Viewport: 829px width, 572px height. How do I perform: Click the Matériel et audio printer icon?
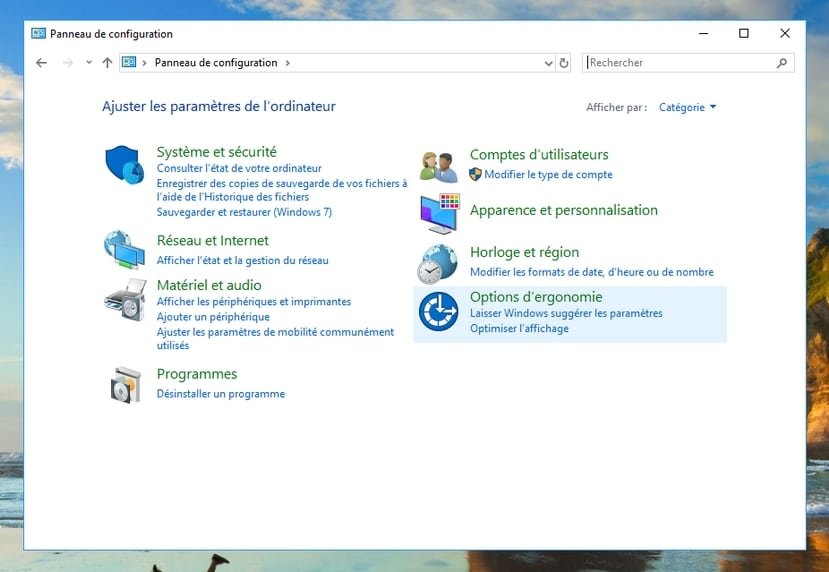point(125,300)
